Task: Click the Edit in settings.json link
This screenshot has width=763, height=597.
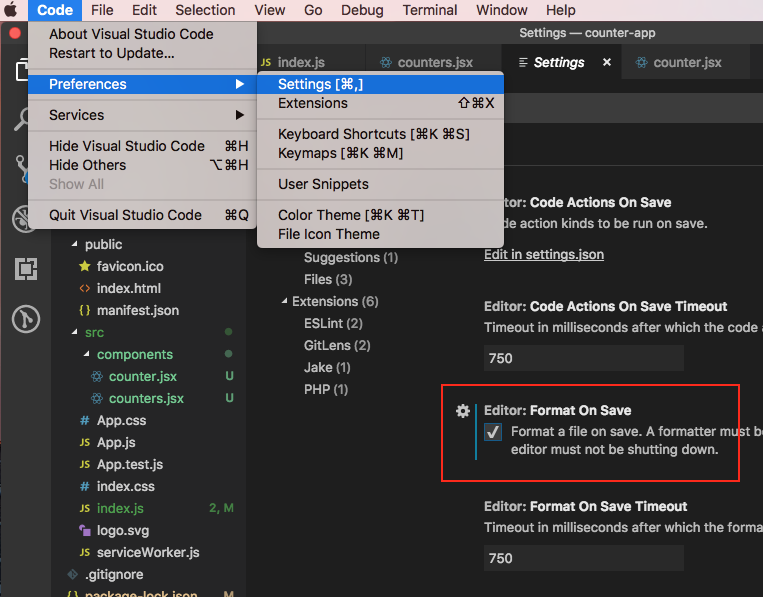Action: (544, 254)
